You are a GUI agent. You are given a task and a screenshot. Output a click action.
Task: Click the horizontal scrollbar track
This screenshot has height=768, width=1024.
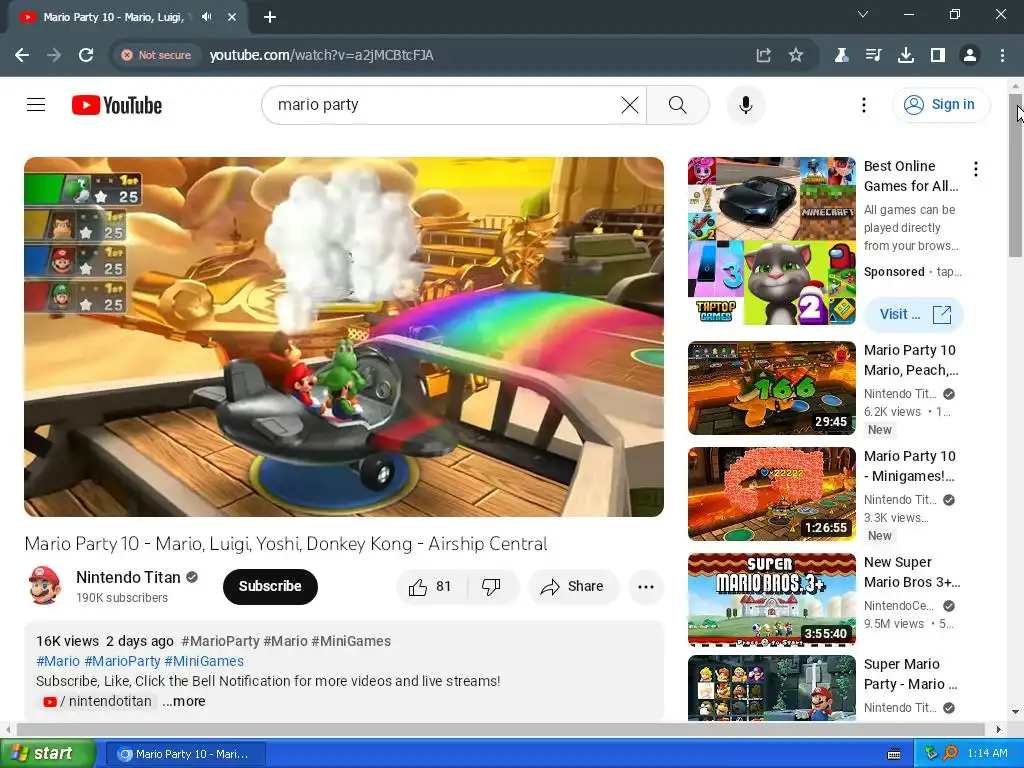coord(501,729)
